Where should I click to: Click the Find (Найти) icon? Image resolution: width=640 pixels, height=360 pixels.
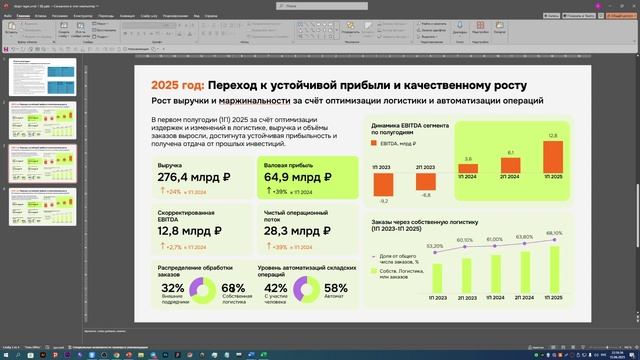[419, 24]
